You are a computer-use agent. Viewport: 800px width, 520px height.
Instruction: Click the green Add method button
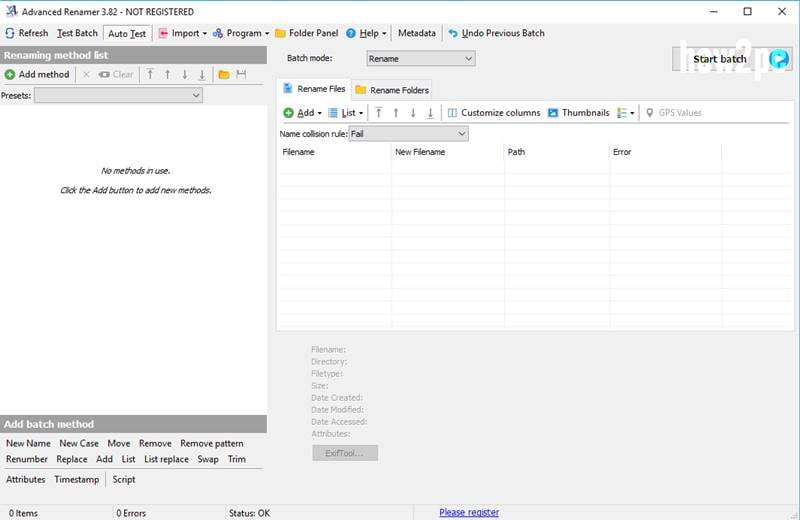37,75
